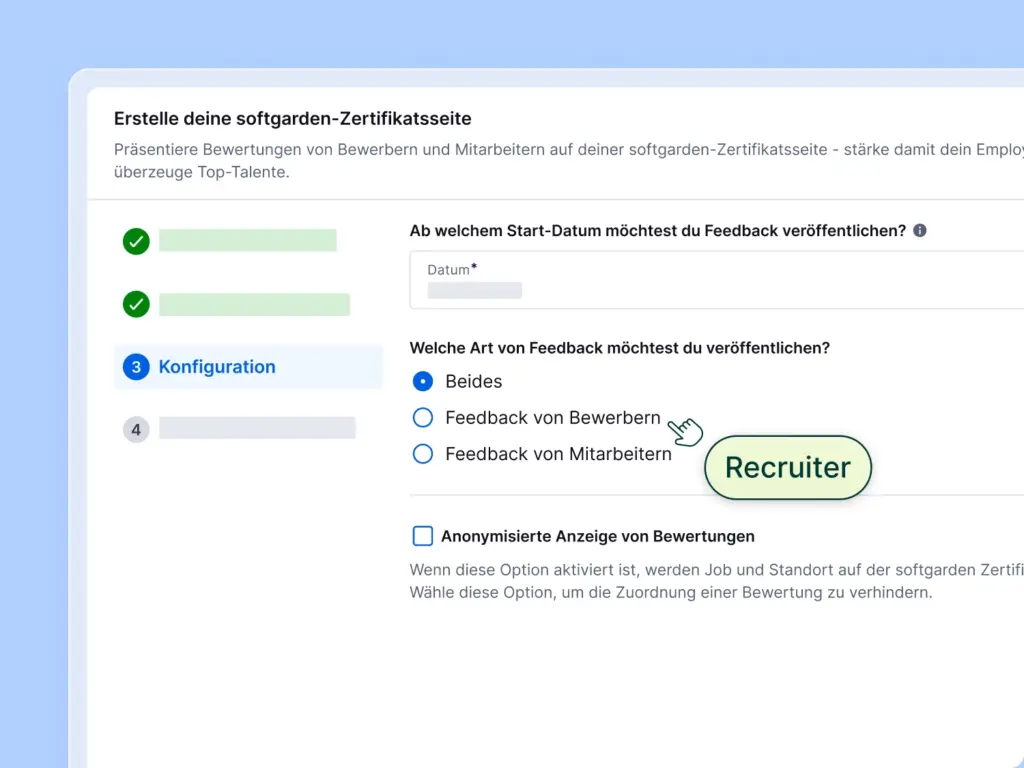Open the Konfiguration step in the sidebar
1024x768 pixels.
[217, 367]
